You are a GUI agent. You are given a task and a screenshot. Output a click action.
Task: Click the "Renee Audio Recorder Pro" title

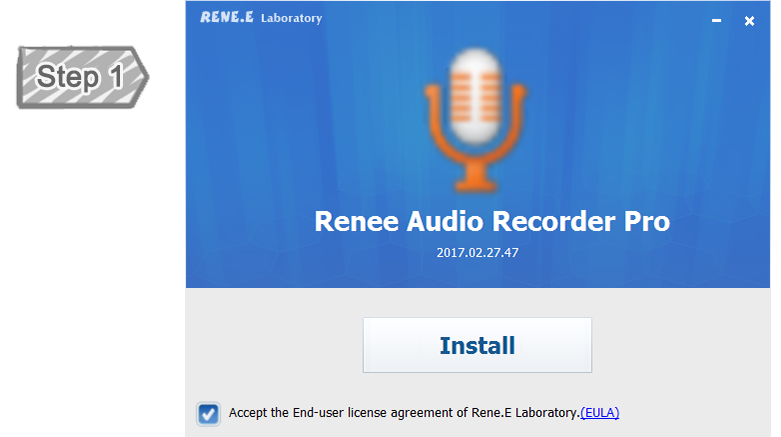coord(491,221)
